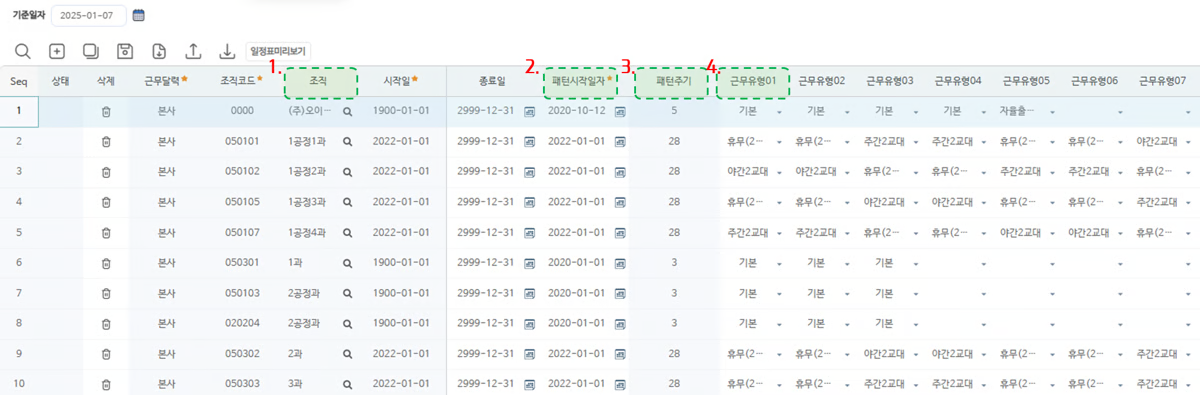Click the 일정표미리보기 button
The width and height of the screenshot is (1200, 395).
point(278,50)
